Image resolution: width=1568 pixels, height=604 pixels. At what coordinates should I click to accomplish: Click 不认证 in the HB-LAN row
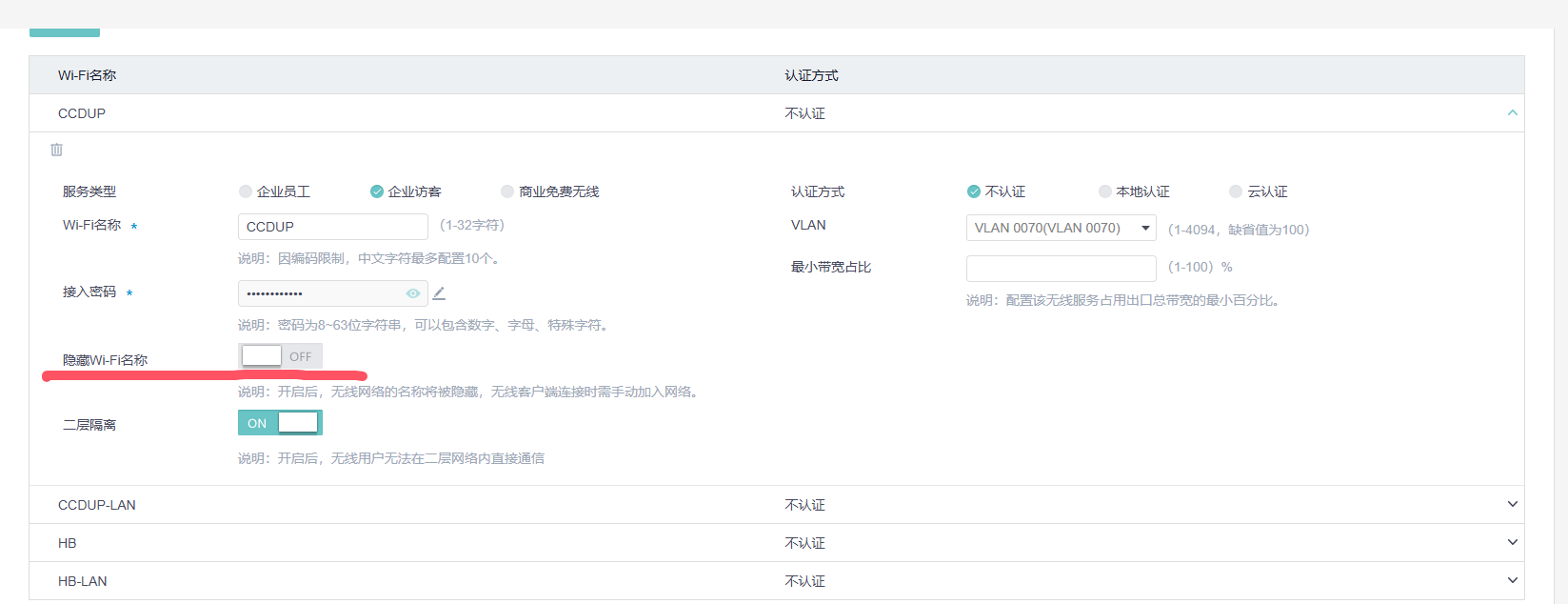click(805, 581)
